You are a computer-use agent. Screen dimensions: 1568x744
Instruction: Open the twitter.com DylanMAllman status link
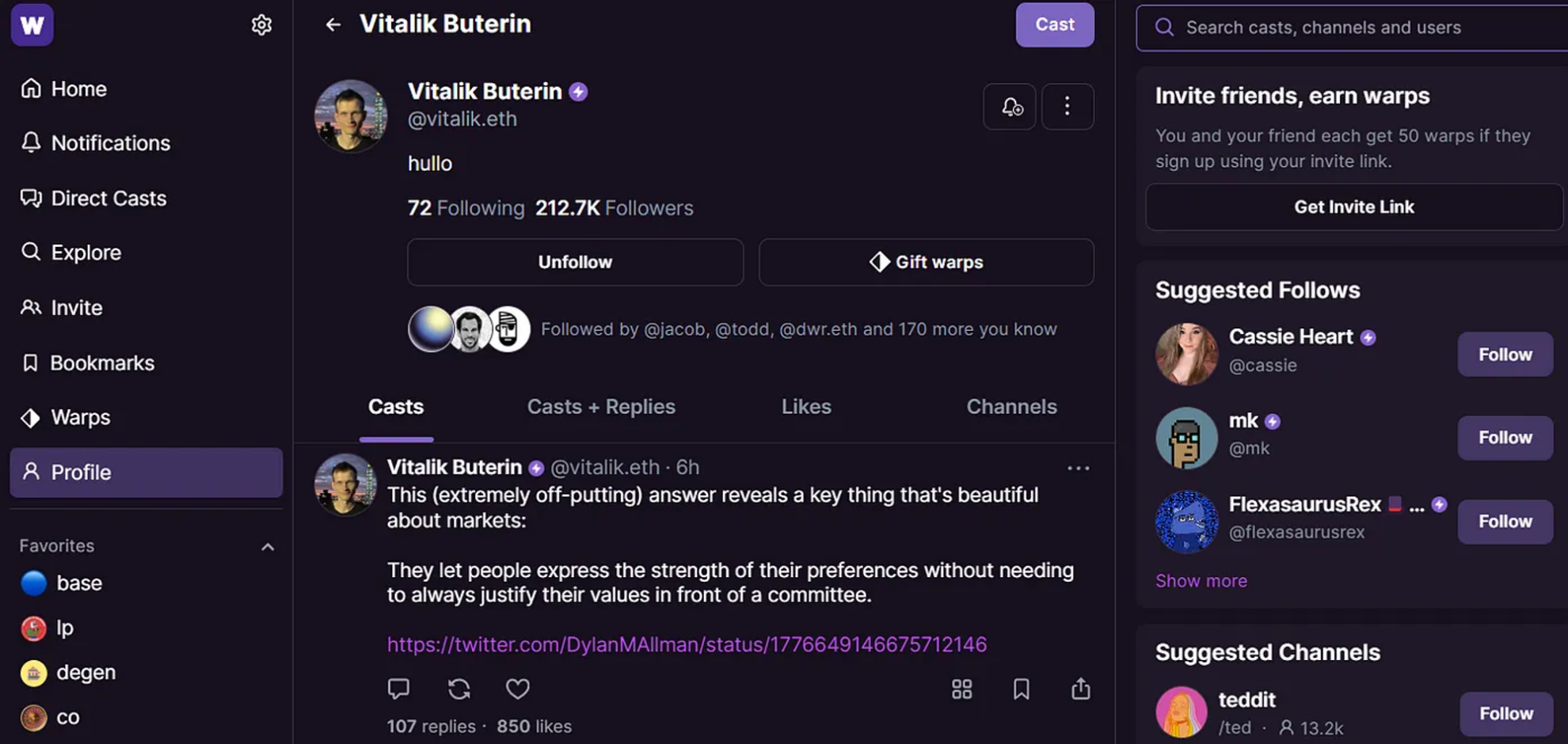(687, 644)
